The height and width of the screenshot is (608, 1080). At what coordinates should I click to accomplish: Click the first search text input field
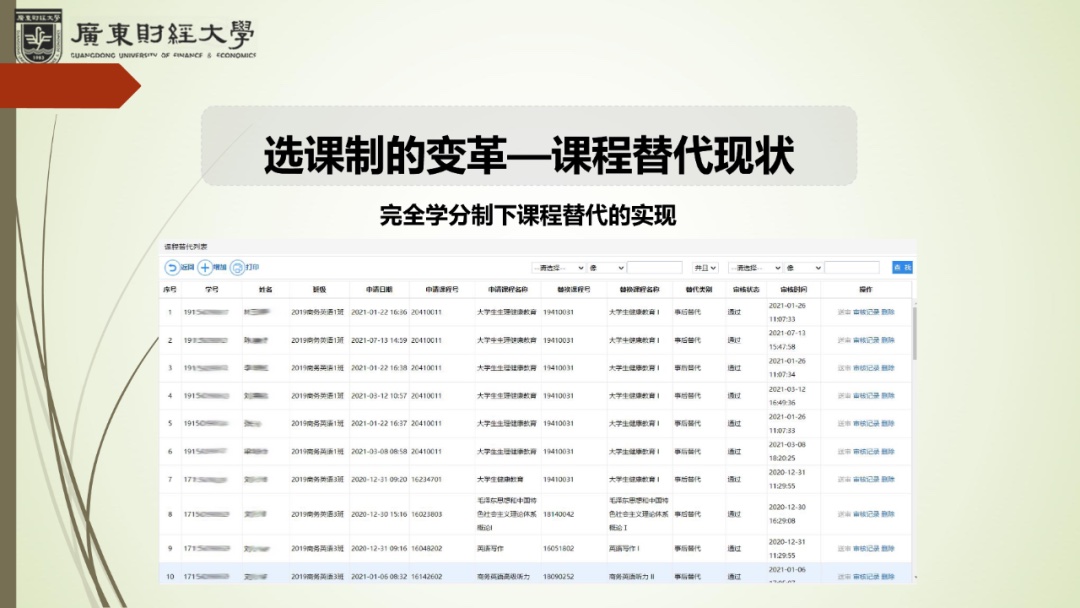654,268
